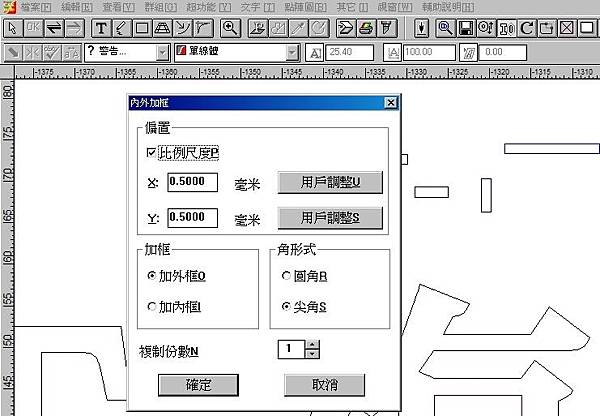The image size is (600, 416).
Task: Select the 圓角R corner style option
Action: point(286,275)
